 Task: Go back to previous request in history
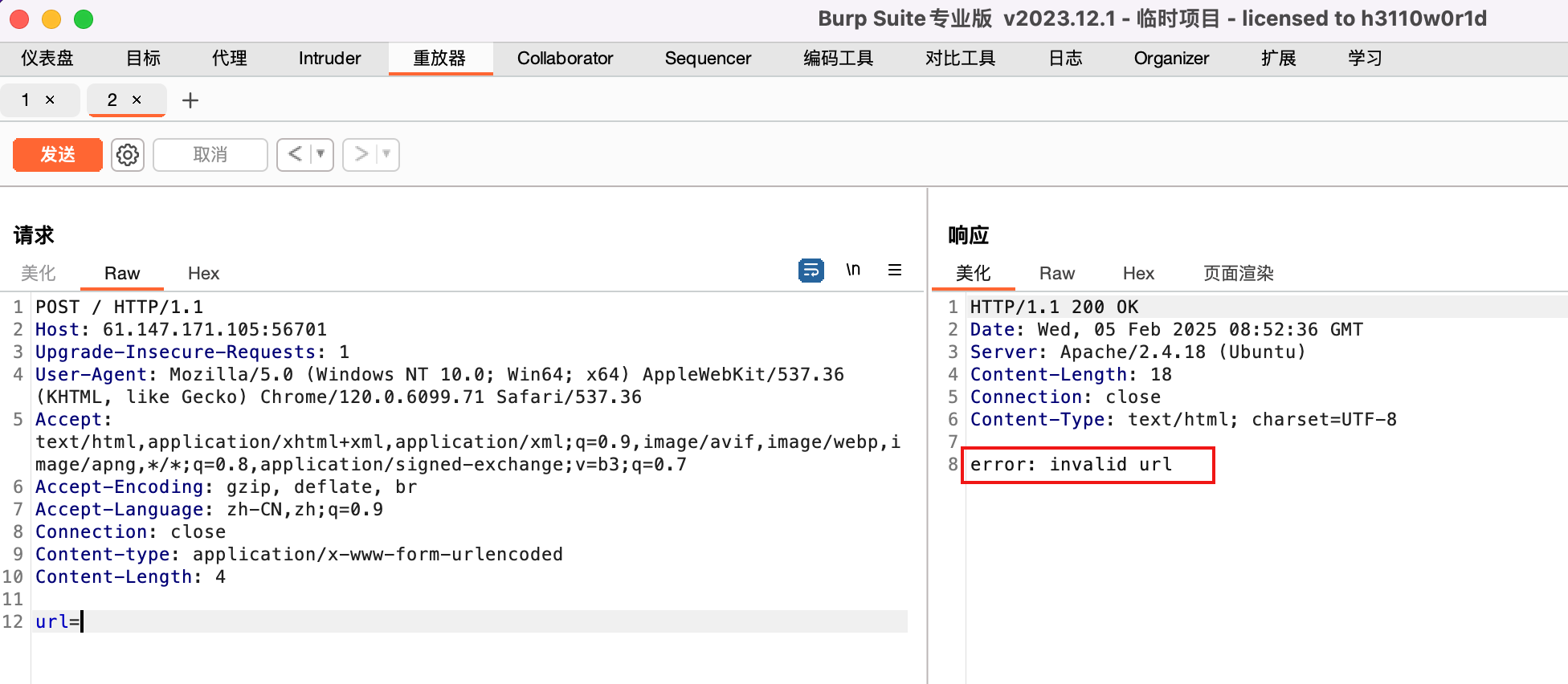tap(295, 154)
